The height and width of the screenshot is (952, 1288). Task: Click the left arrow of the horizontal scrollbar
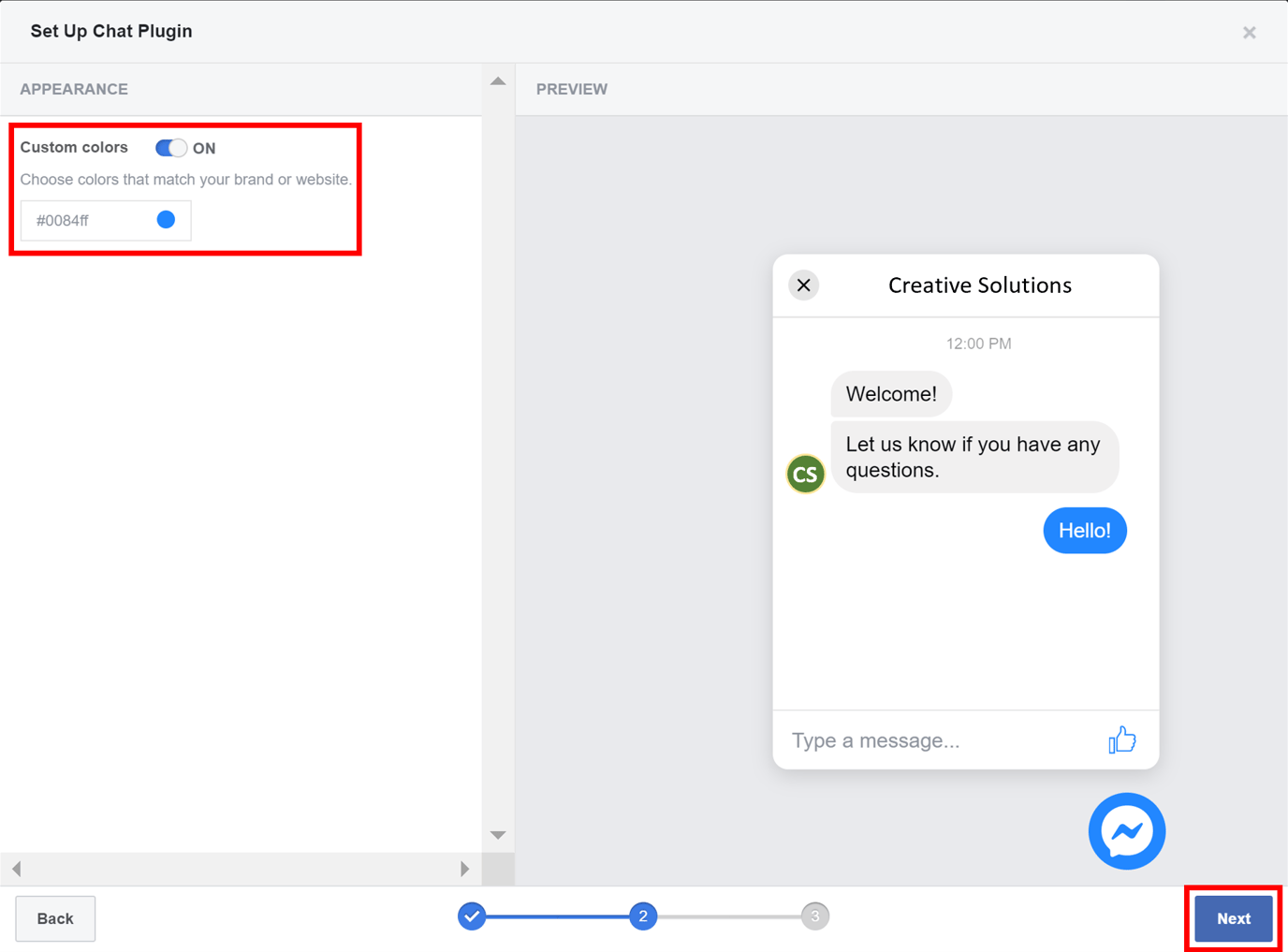(x=16, y=869)
